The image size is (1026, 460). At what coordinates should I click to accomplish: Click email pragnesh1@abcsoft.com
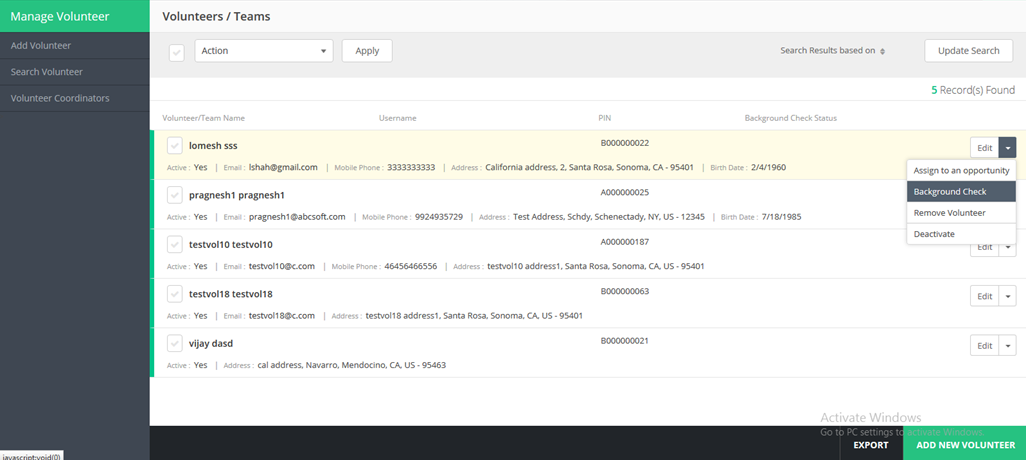[297, 217]
